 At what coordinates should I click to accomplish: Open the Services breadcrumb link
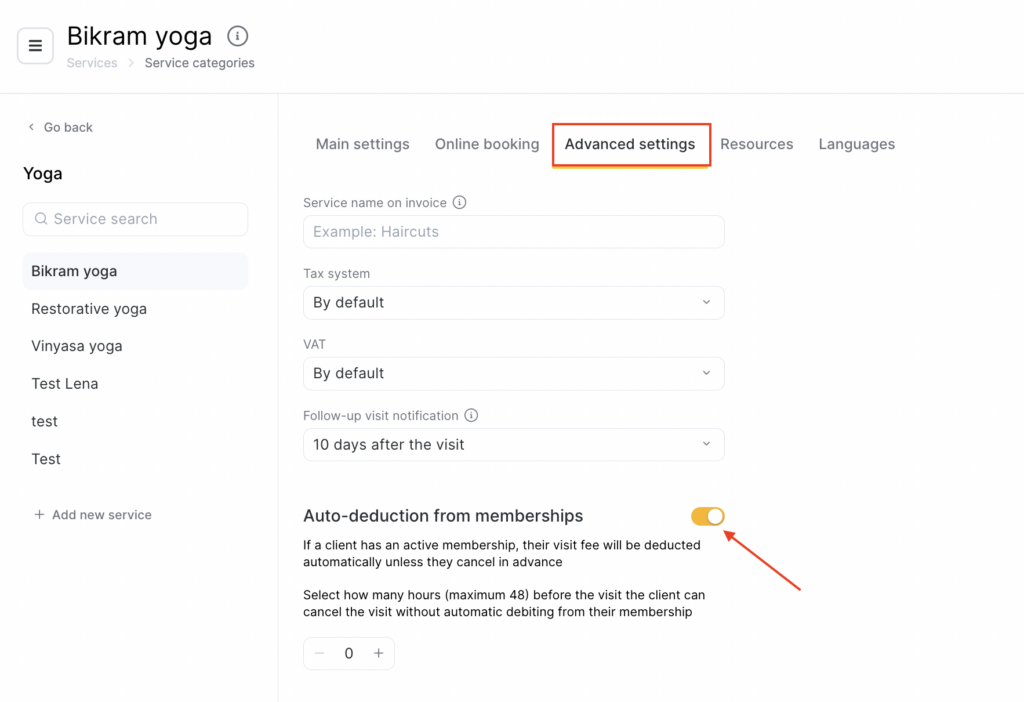click(92, 63)
